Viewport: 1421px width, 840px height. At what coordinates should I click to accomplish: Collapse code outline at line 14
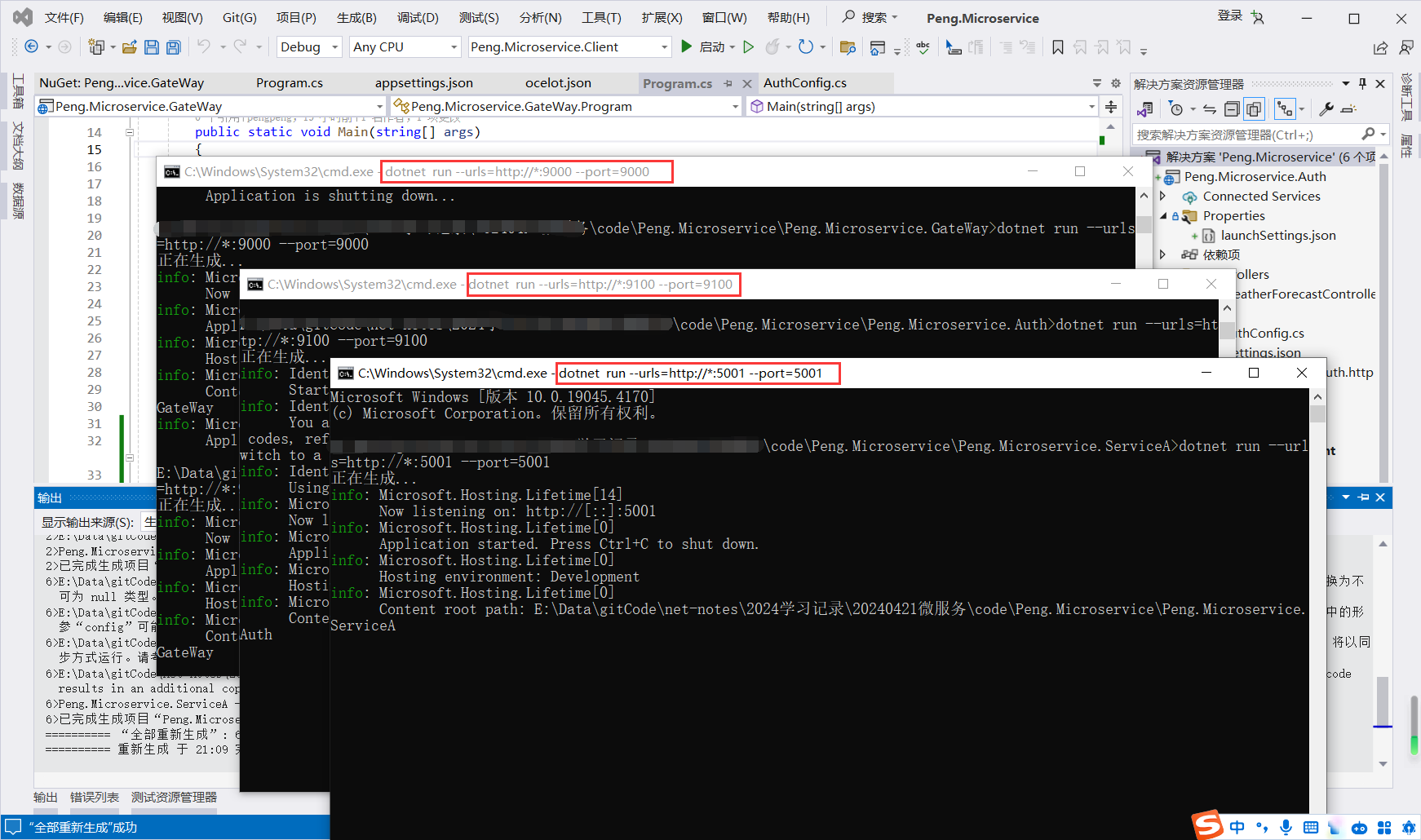tap(130, 132)
